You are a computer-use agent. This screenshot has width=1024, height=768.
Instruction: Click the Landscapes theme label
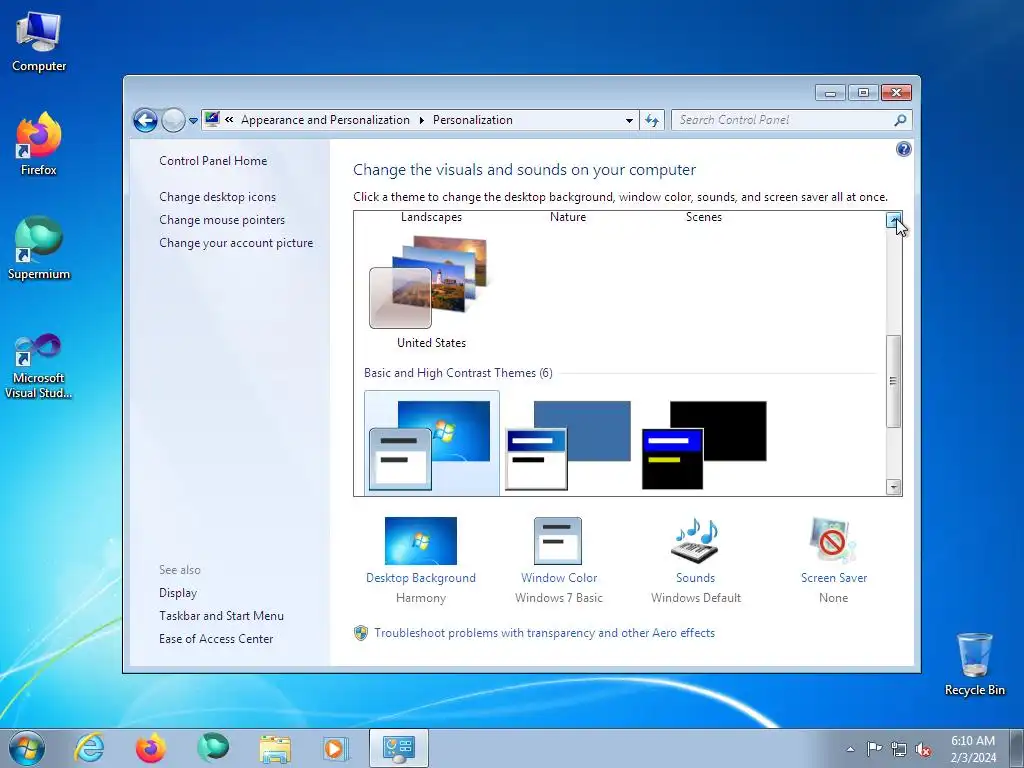[x=431, y=217]
